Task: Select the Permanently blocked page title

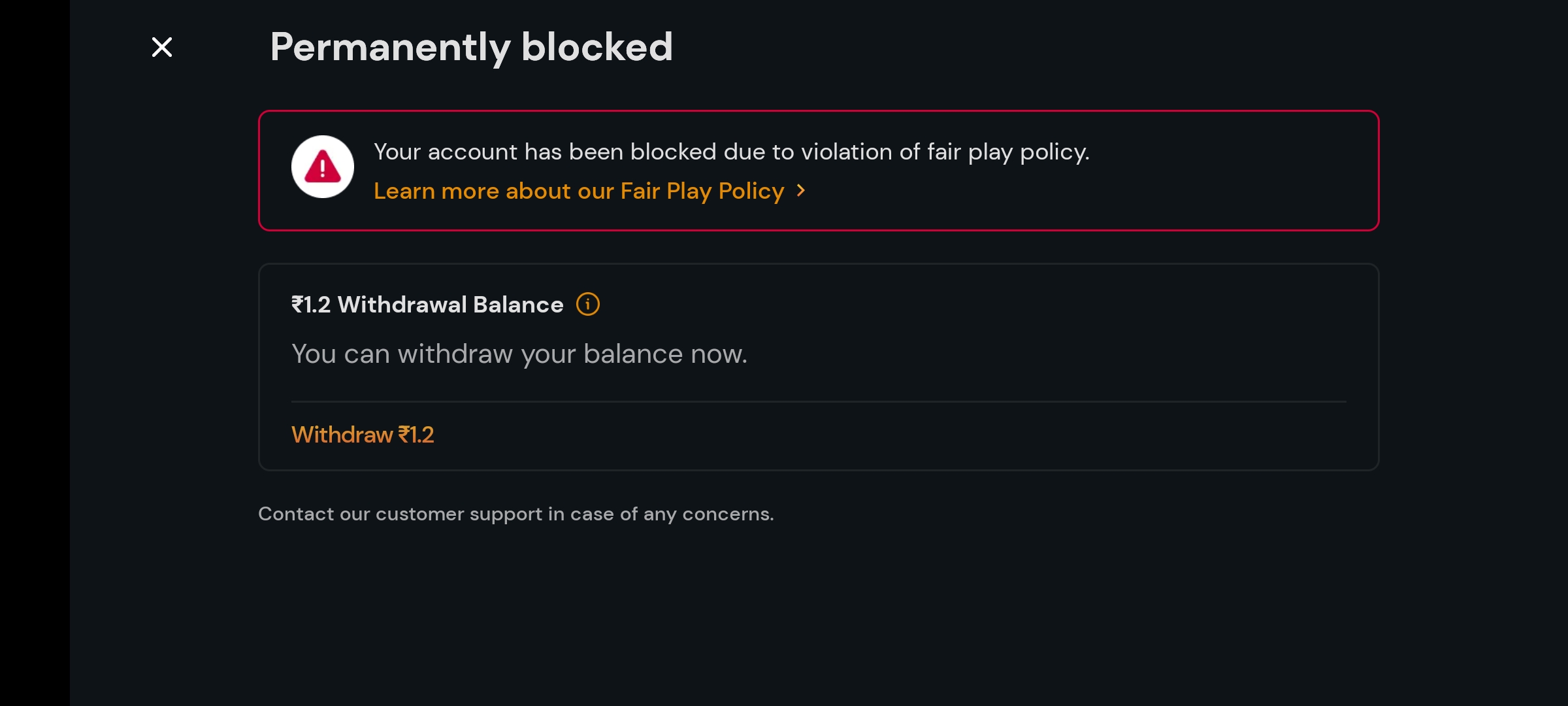Action: tap(471, 47)
